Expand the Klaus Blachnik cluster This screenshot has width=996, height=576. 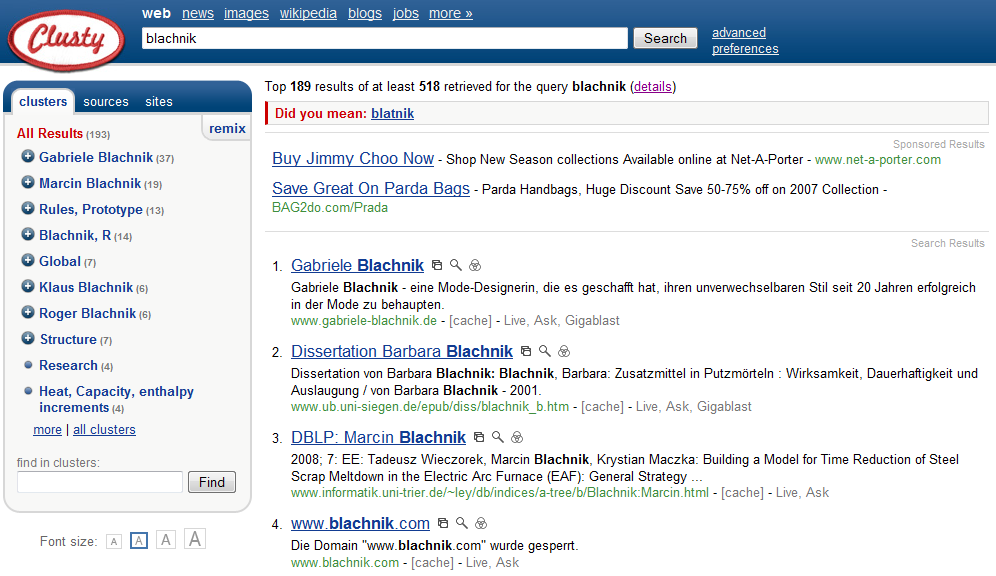(x=27, y=286)
